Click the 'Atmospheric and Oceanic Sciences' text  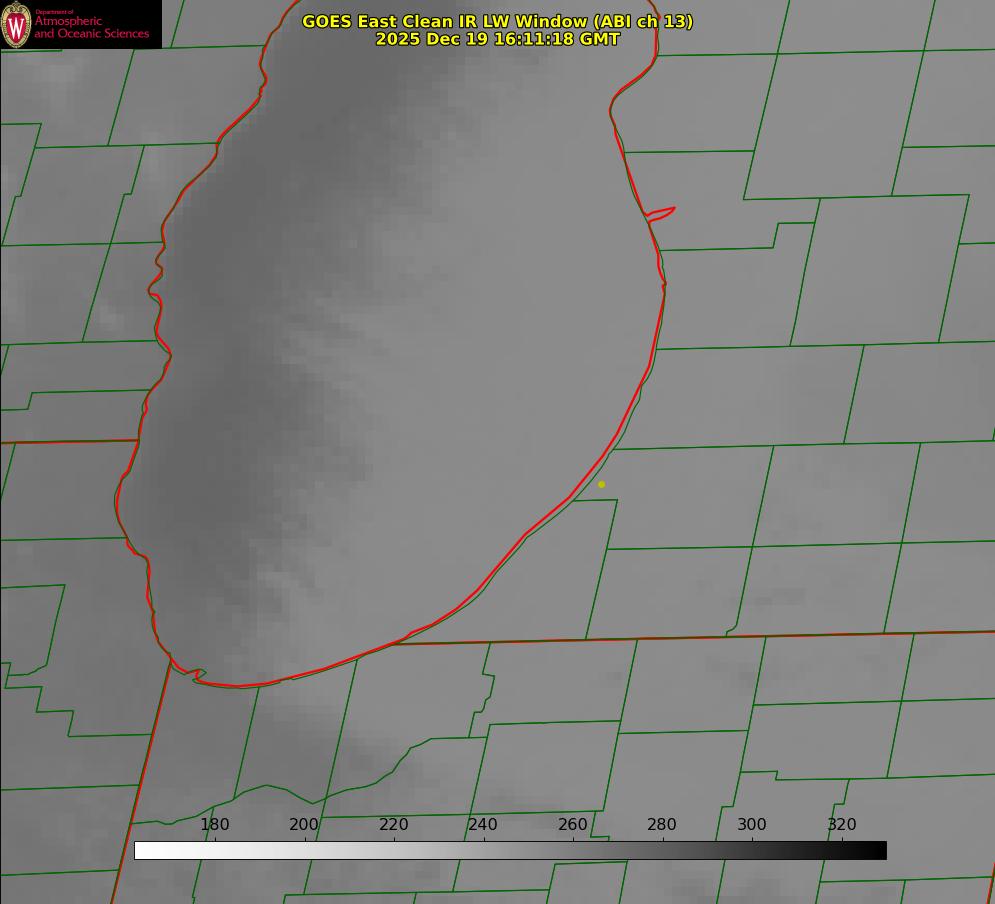[x=91, y=27]
